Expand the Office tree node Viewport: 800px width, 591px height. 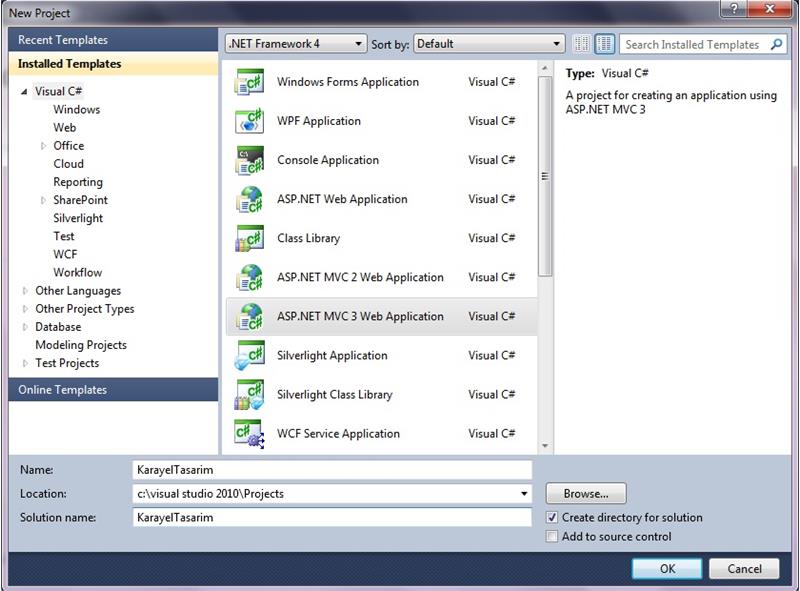[43, 146]
